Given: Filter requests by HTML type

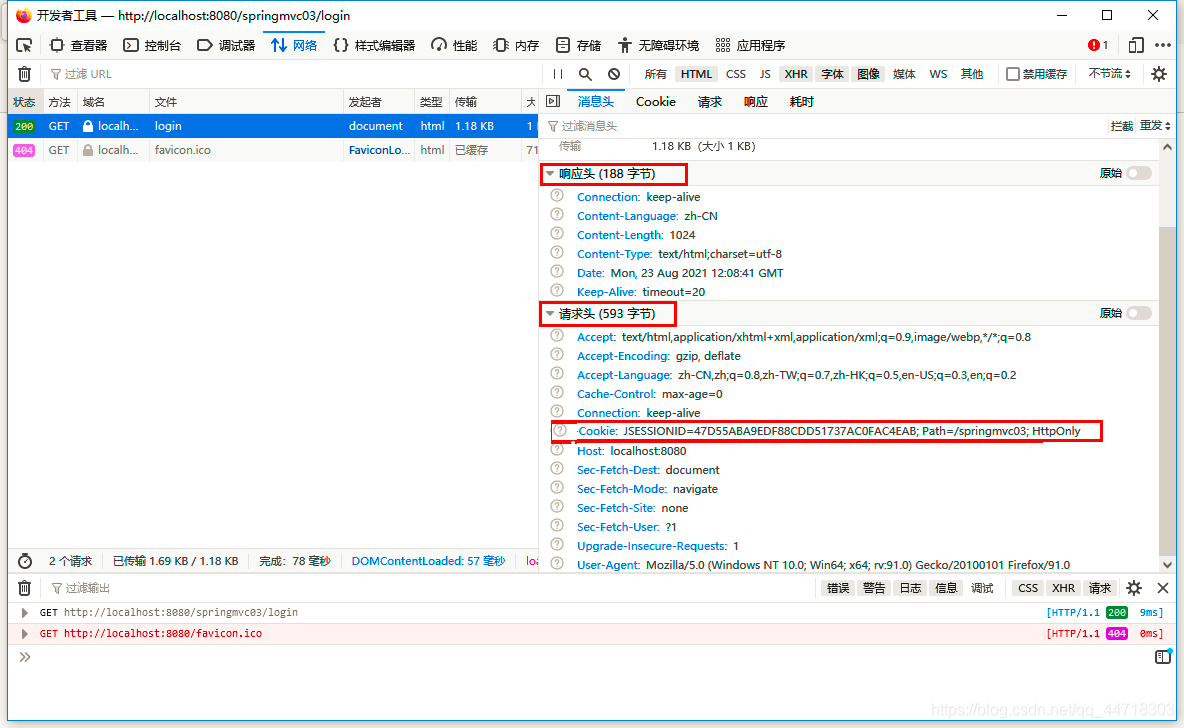Looking at the screenshot, I should [696, 73].
